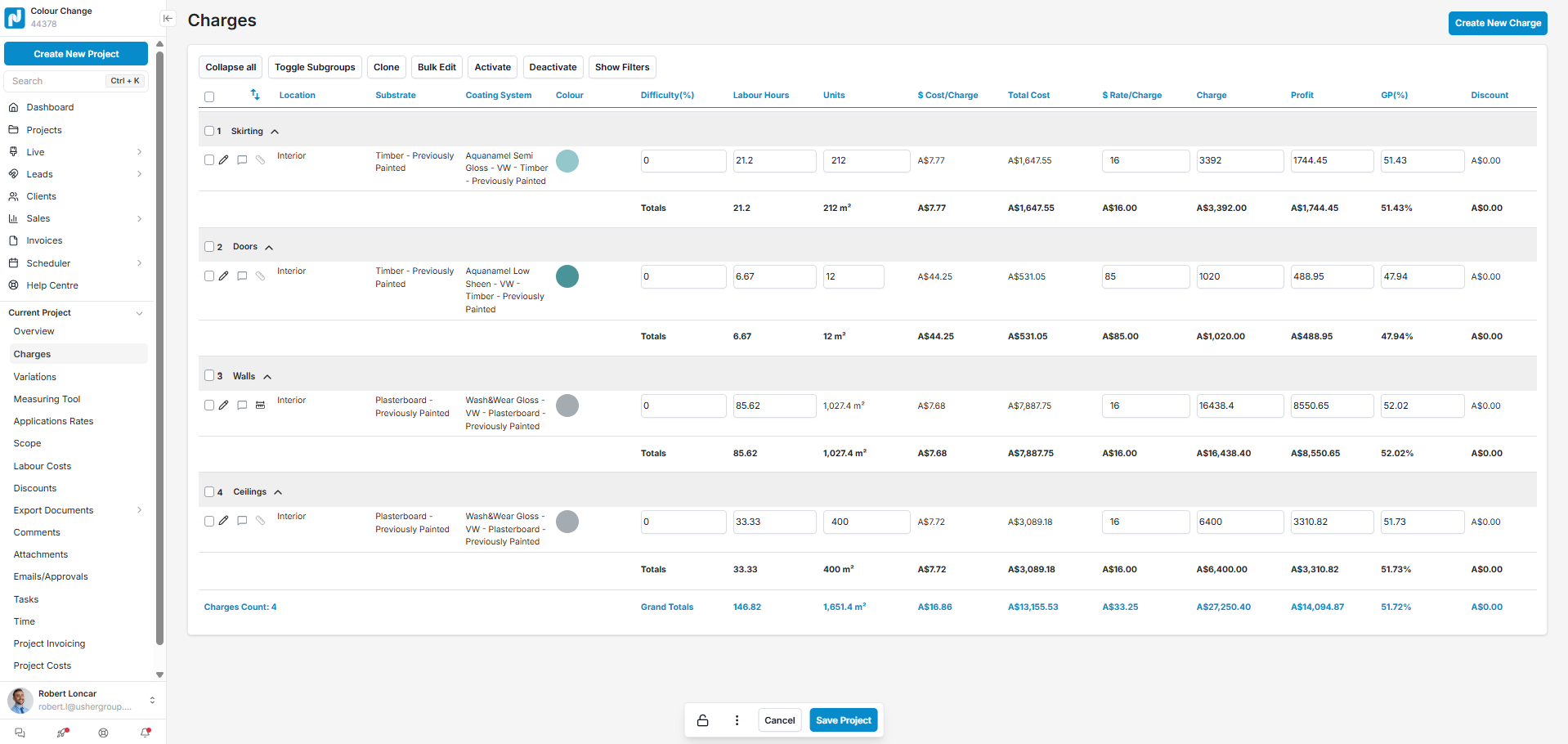Expand the Export Documents sidebar submenu
Image resolution: width=1568 pixels, height=744 pixels.
coord(139,510)
